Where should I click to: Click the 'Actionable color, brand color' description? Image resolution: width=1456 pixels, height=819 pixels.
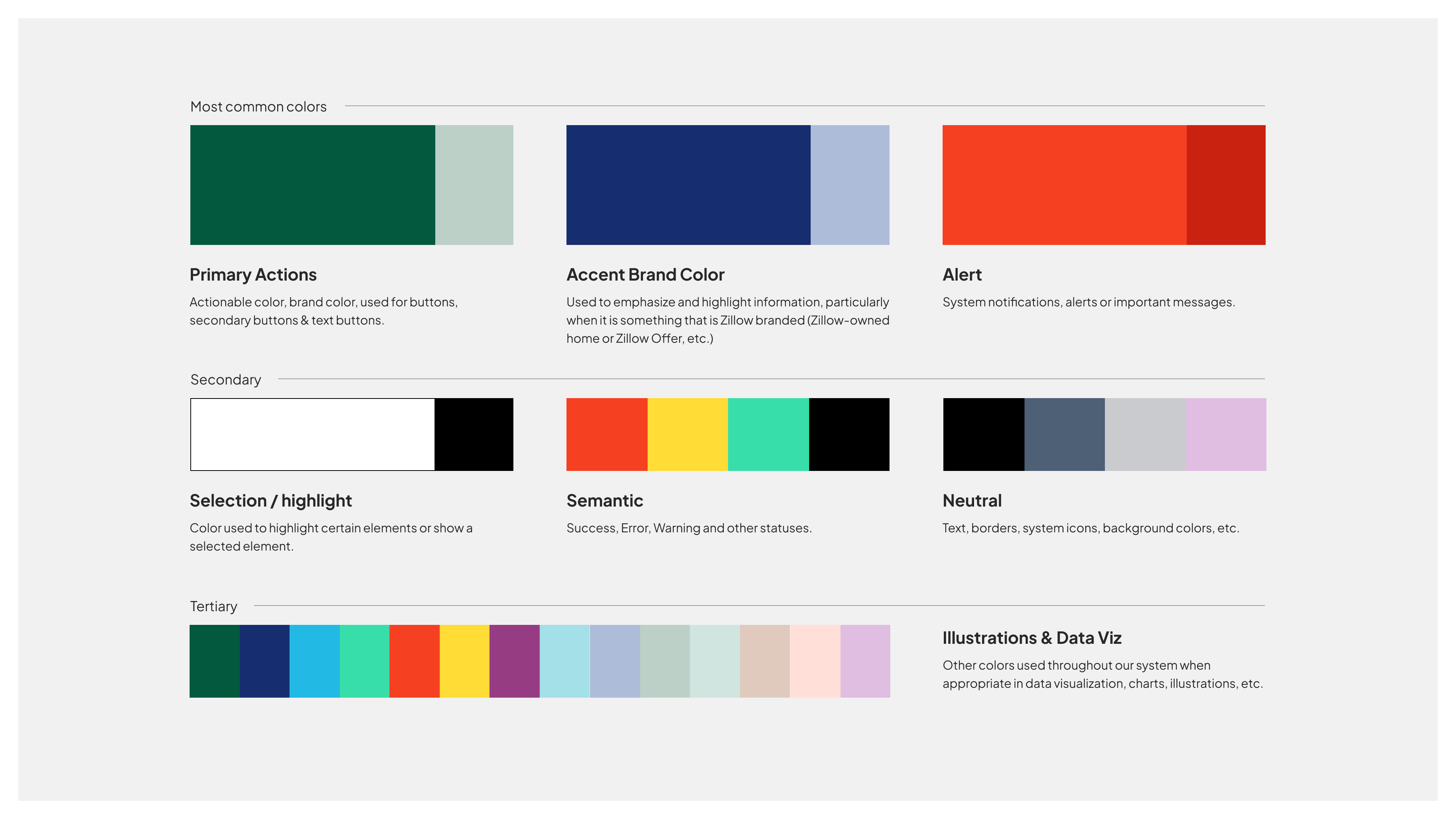(324, 311)
